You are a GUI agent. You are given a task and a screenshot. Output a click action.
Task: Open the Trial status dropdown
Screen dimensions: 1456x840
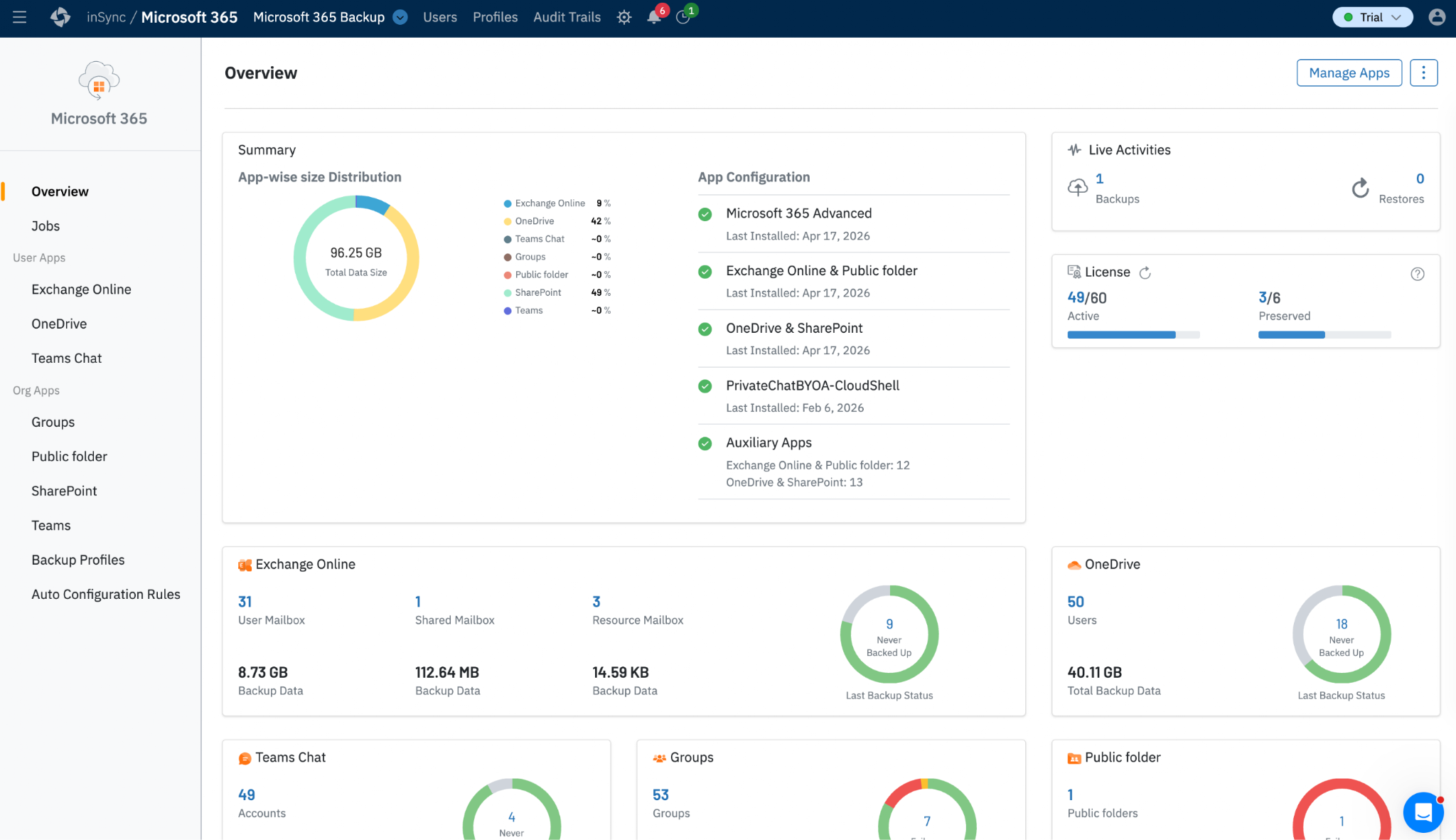pyautogui.click(x=1372, y=17)
